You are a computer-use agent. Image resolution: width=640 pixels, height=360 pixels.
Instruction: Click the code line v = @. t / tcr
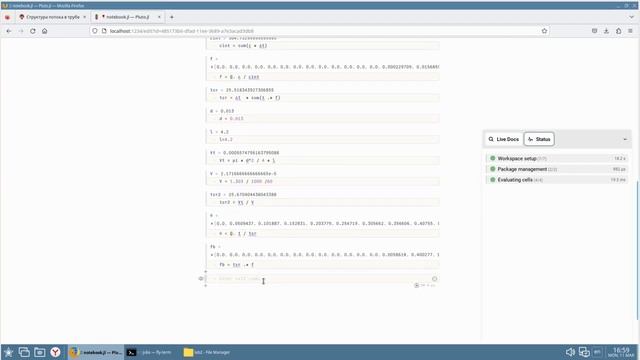[238, 234]
